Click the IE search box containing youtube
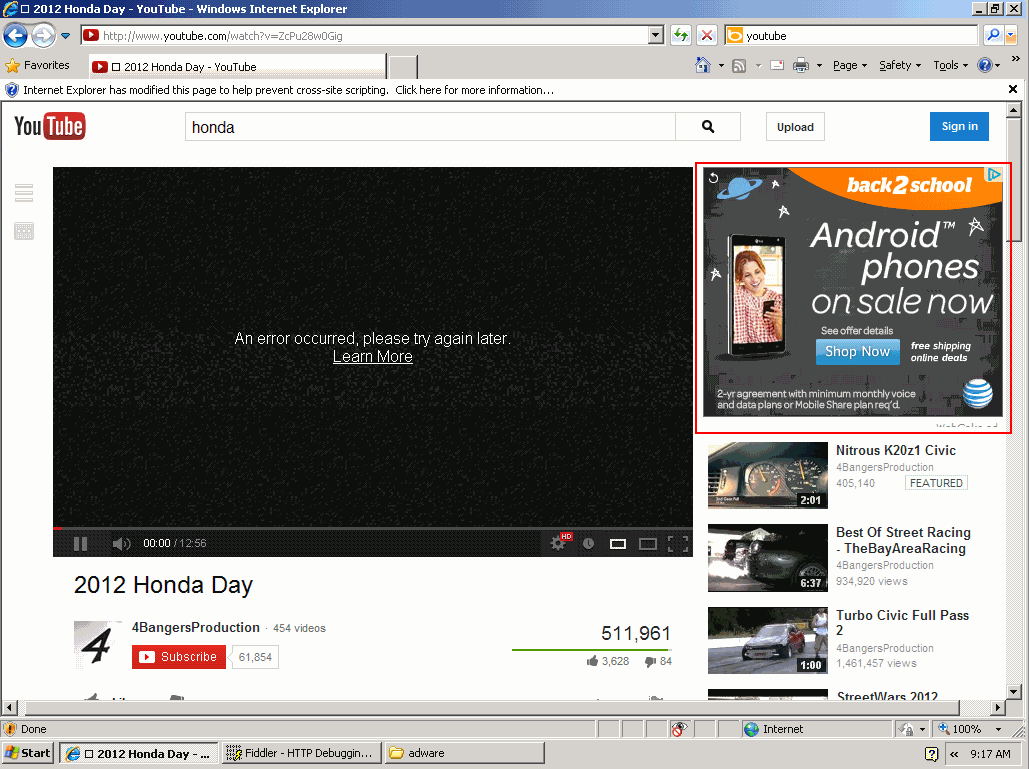 click(x=852, y=35)
